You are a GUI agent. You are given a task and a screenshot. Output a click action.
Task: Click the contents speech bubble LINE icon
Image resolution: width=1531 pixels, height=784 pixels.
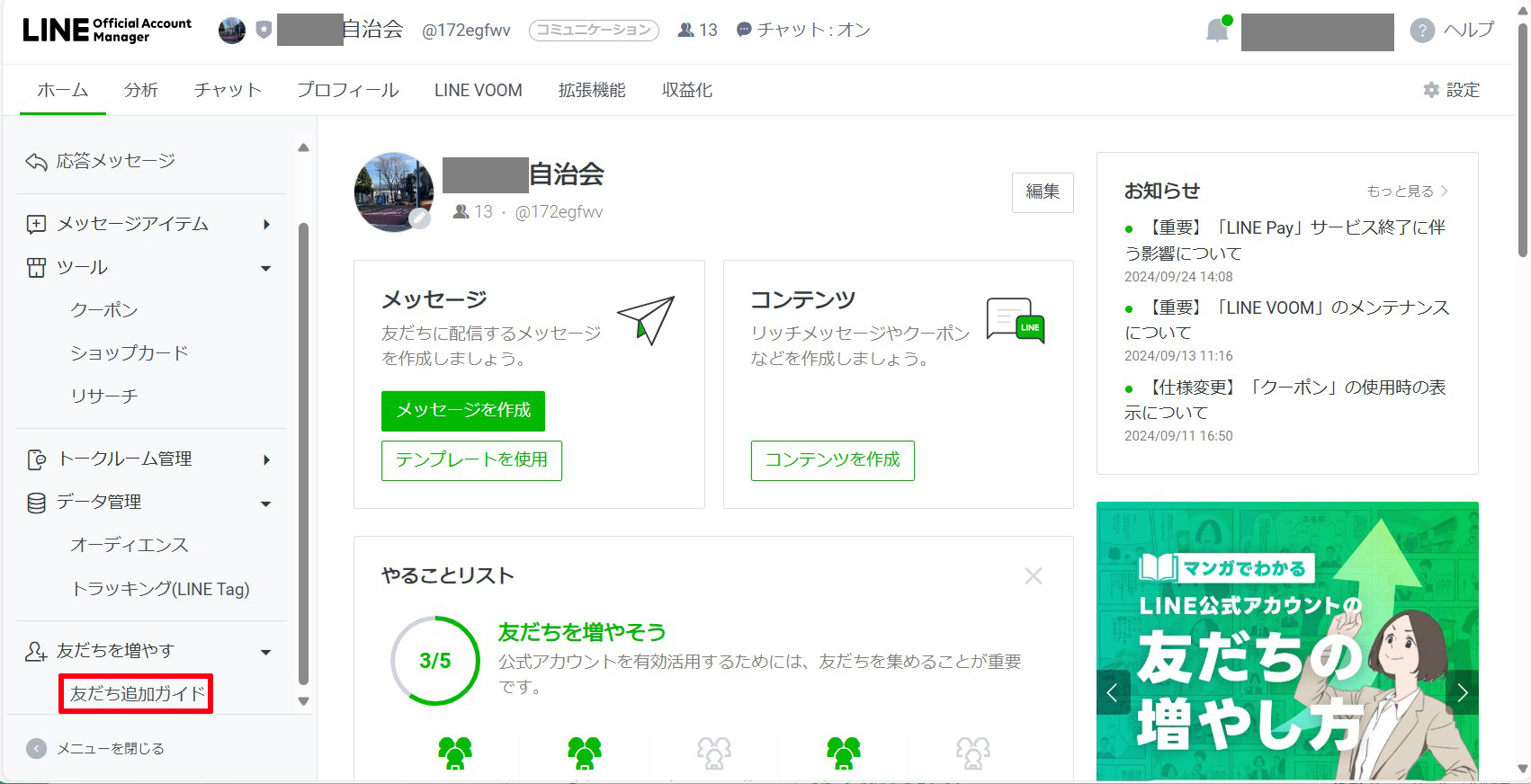[1016, 321]
